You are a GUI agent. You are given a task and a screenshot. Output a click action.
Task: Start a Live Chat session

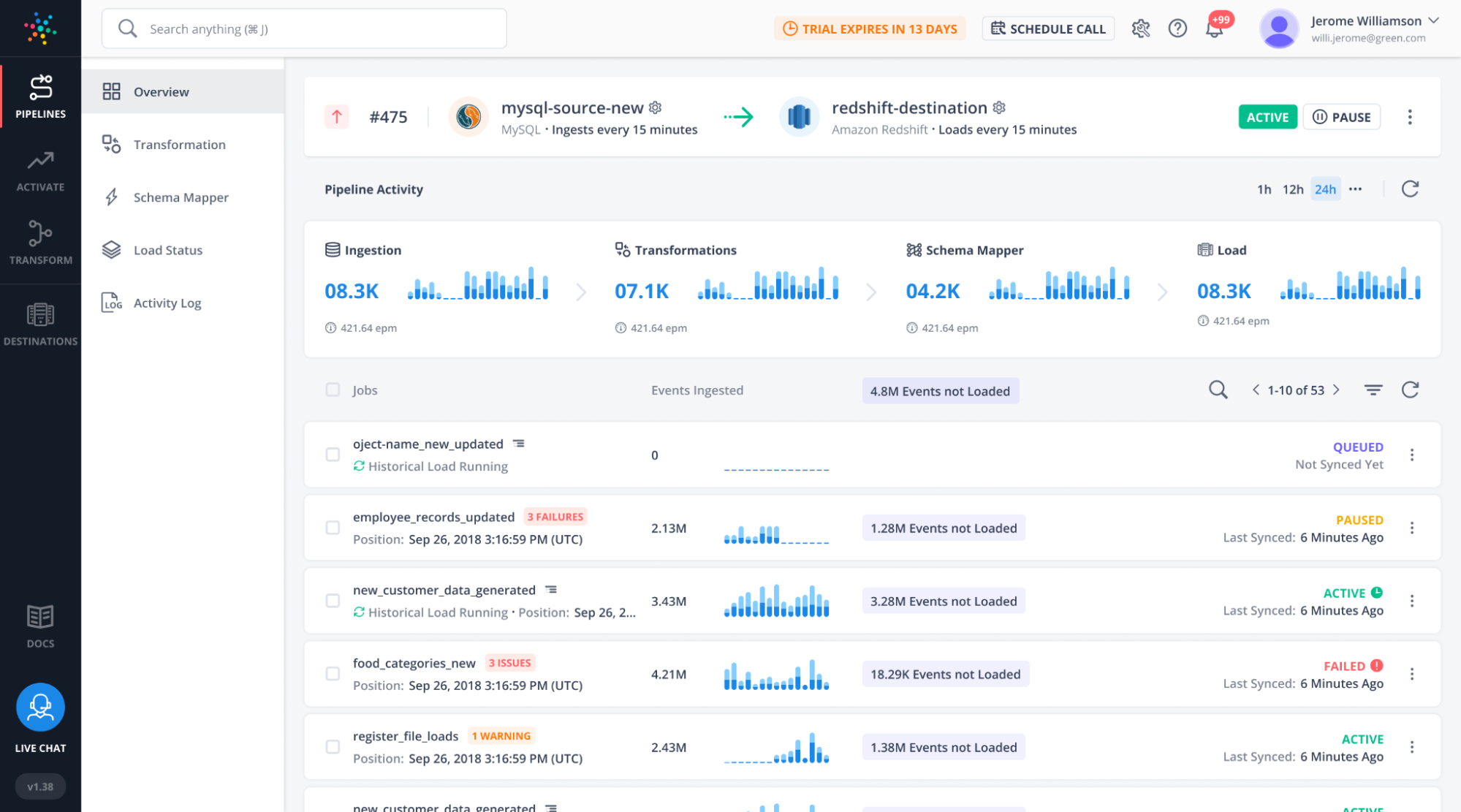coord(40,707)
